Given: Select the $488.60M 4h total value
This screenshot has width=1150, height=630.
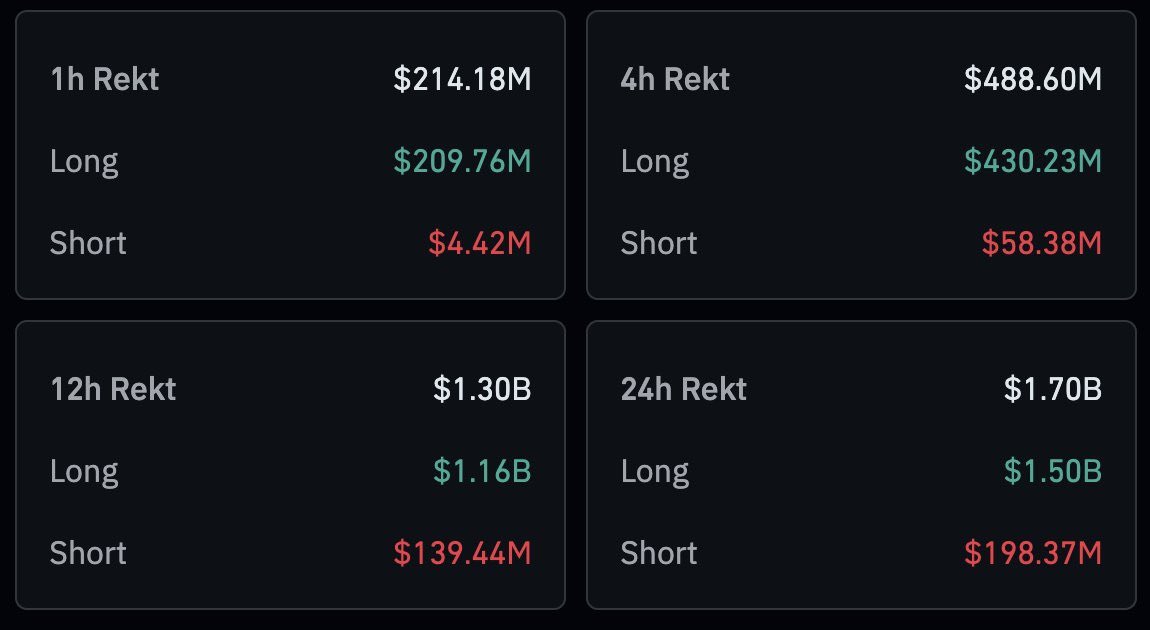Looking at the screenshot, I should click(x=1033, y=79).
